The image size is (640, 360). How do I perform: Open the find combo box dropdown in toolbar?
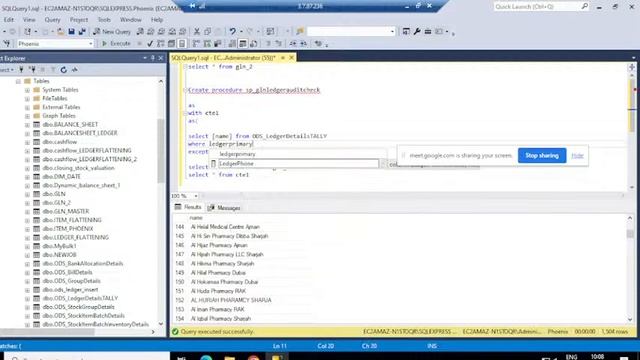pyautogui.click(x=392, y=31)
